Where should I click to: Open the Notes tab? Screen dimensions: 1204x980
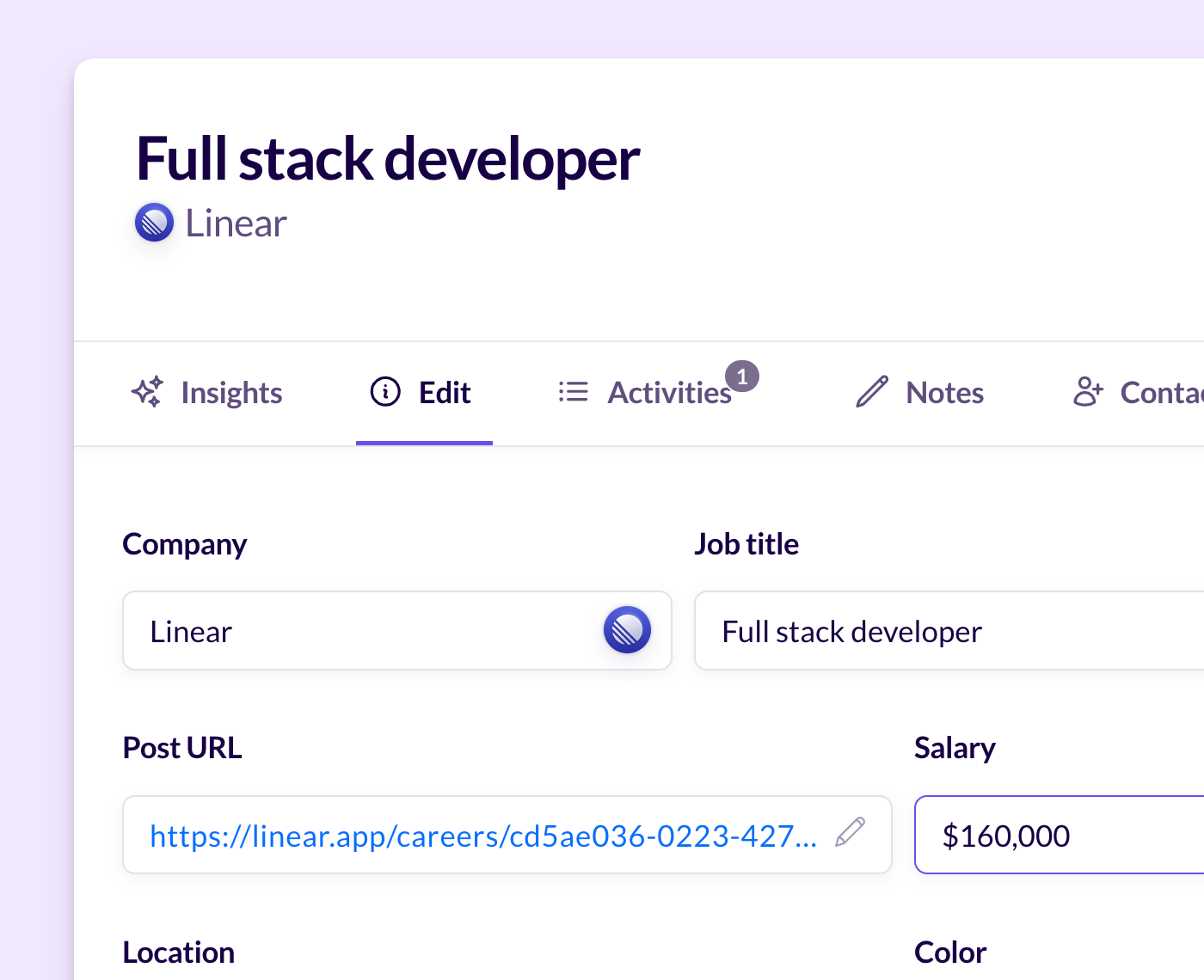(919, 393)
